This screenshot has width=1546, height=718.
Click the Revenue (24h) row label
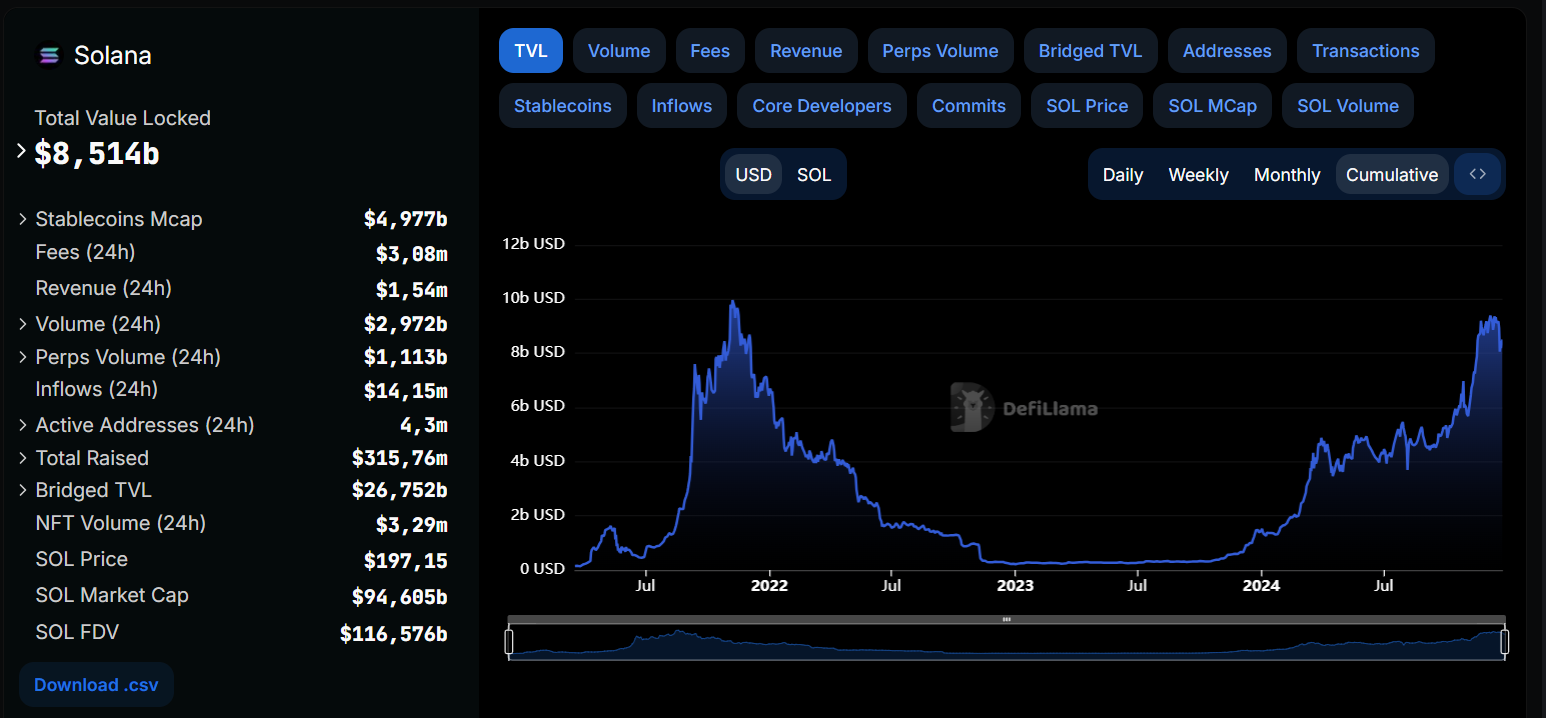(103, 288)
